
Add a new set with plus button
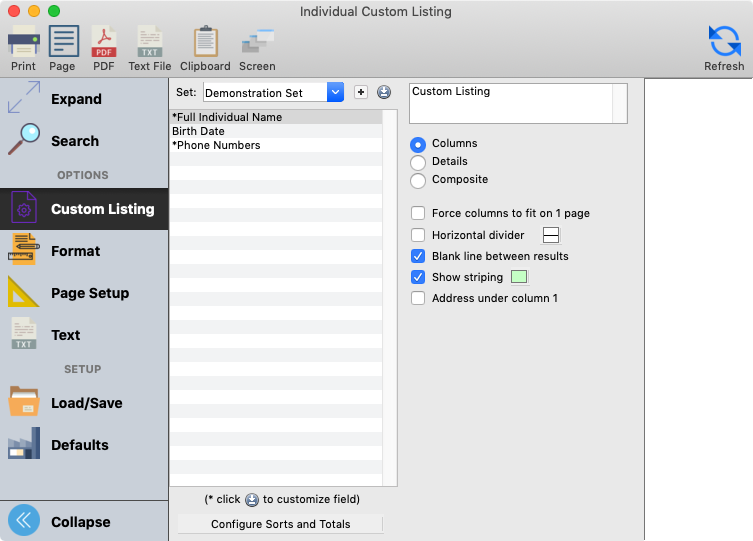(361, 93)
